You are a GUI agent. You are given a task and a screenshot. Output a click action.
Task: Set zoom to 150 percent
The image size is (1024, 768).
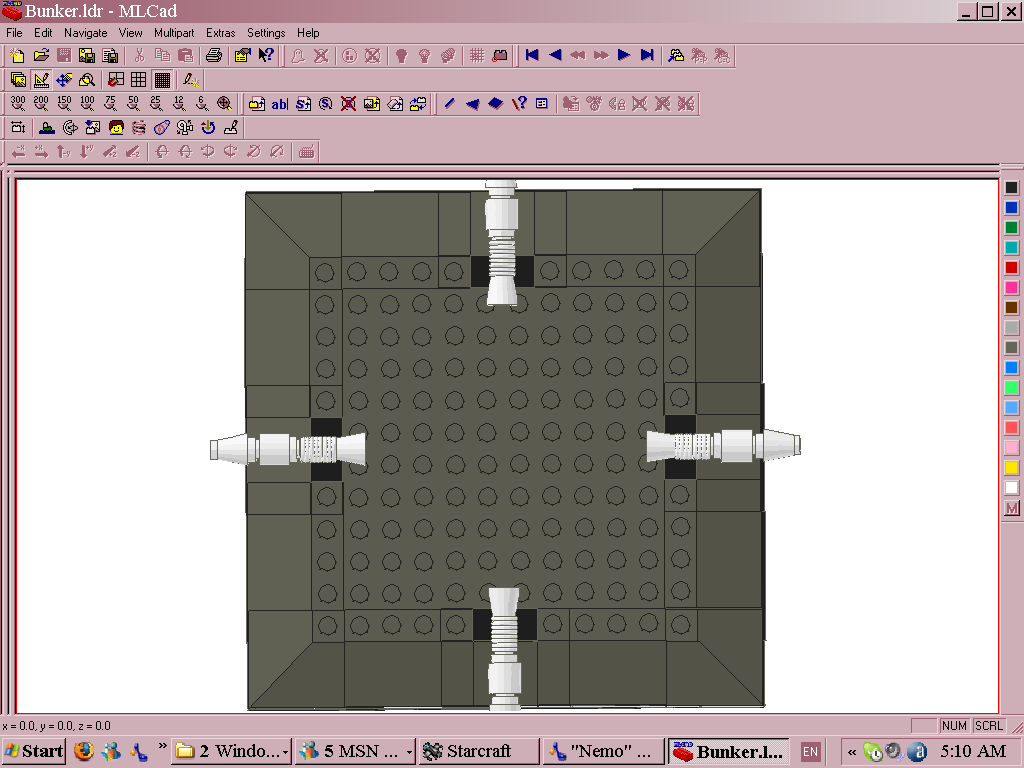(64, 103)
